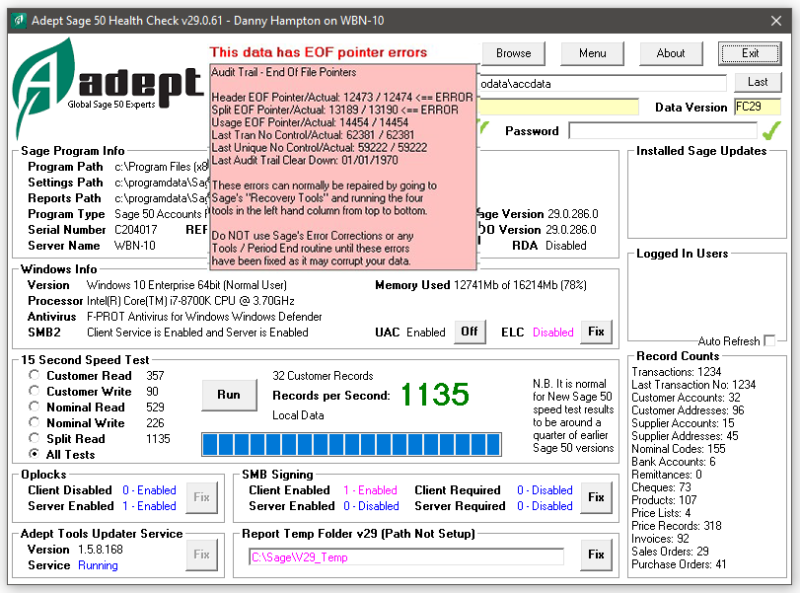
Task: Fix the Report Temp Folder path
Action: (x=596, y=556)
